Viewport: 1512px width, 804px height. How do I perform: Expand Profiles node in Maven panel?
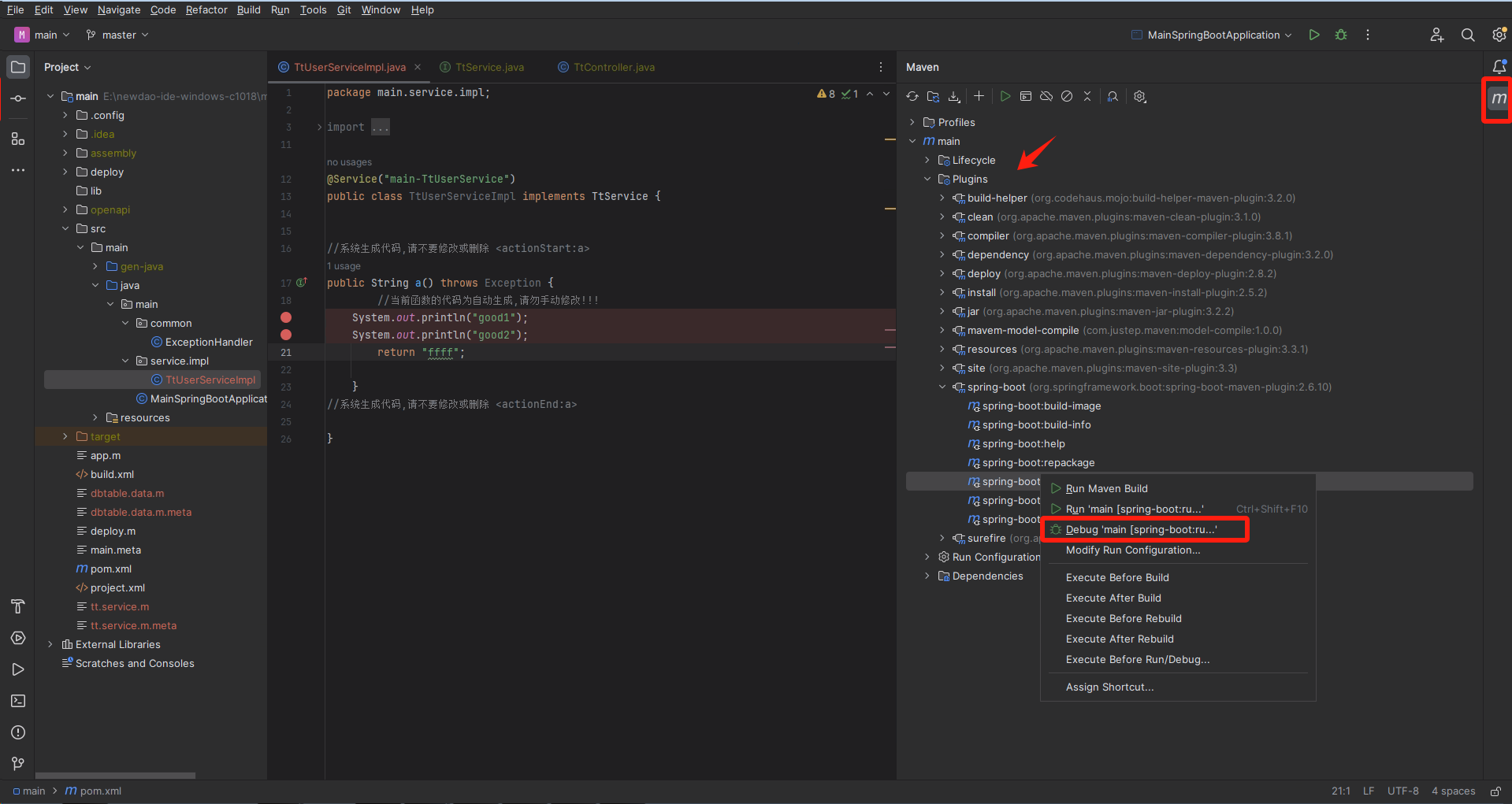(912, 122)
